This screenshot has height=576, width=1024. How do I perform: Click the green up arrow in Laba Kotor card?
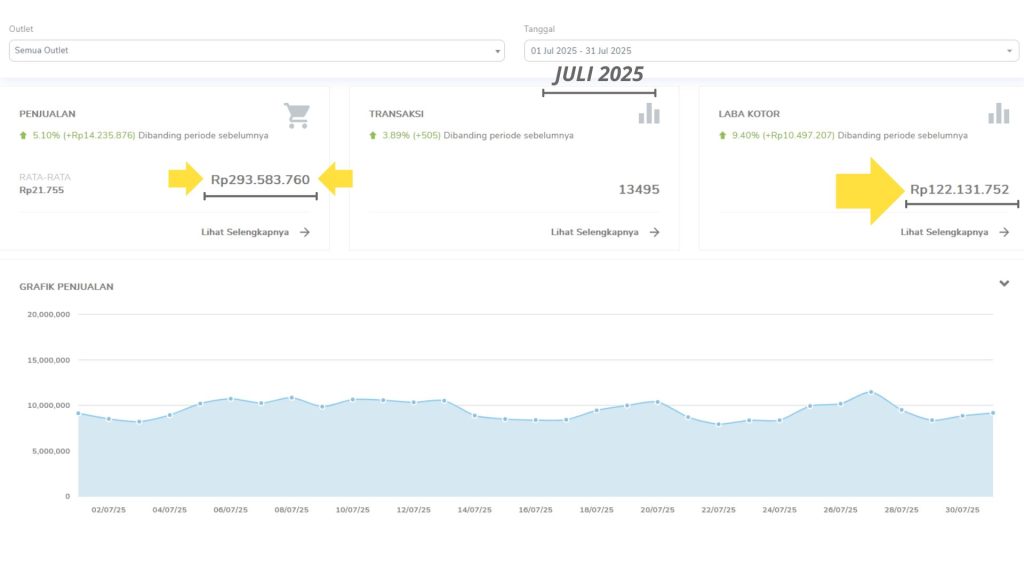(x=722, y=135)
